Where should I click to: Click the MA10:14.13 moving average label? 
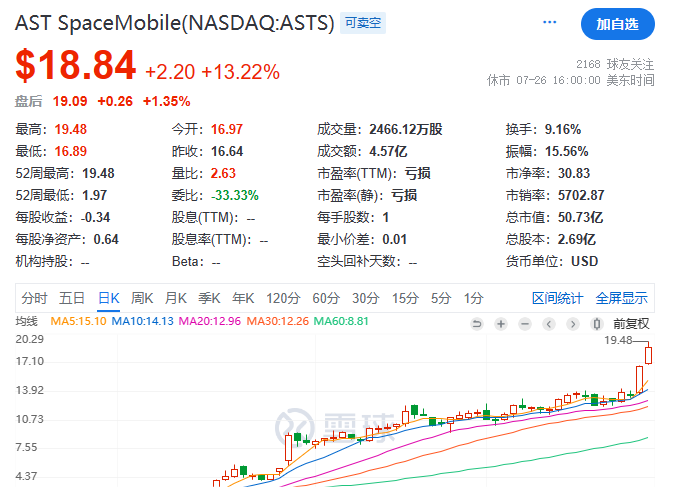(x=142, y=321)
